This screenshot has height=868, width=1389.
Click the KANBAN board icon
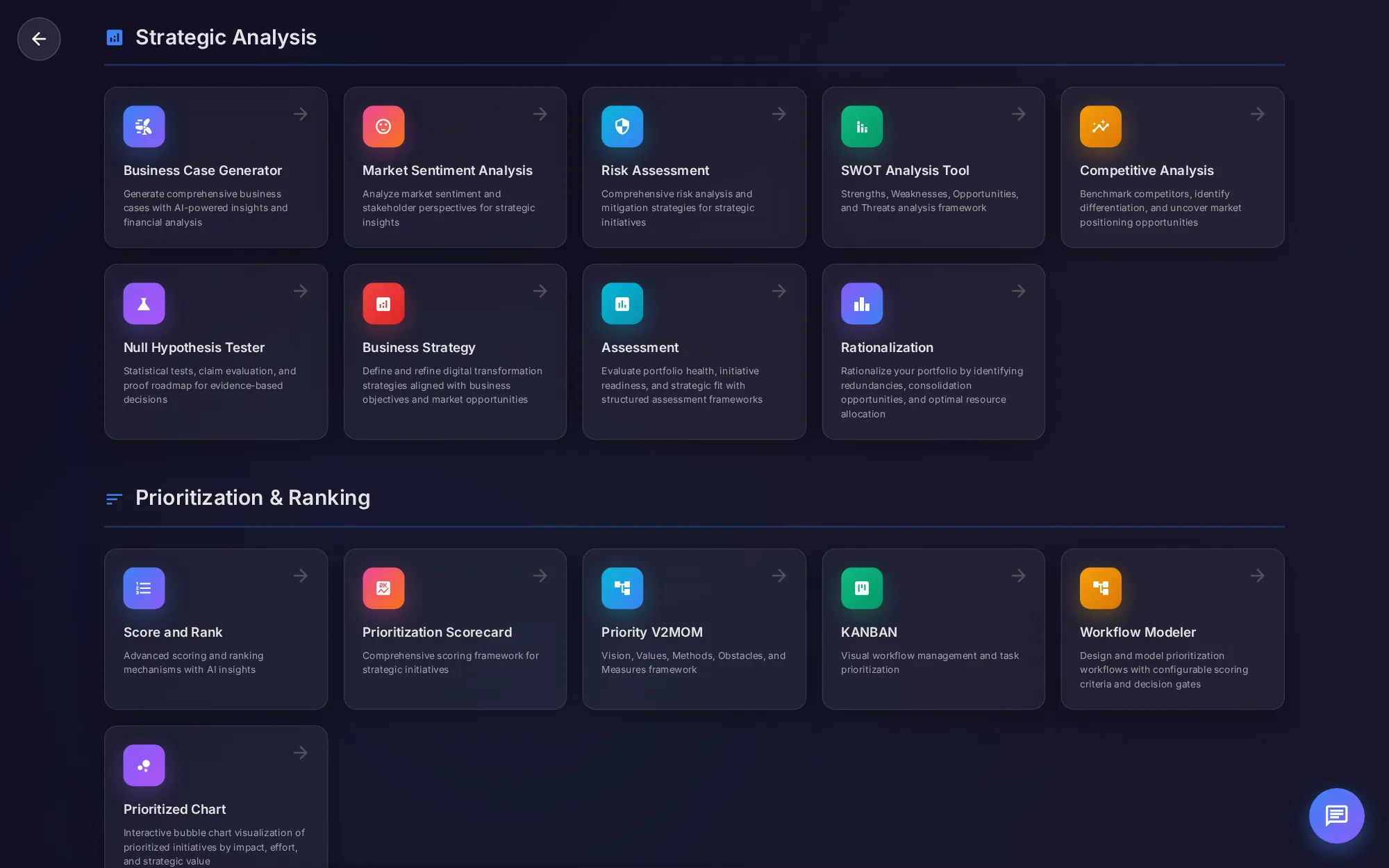tap(862, 588)
